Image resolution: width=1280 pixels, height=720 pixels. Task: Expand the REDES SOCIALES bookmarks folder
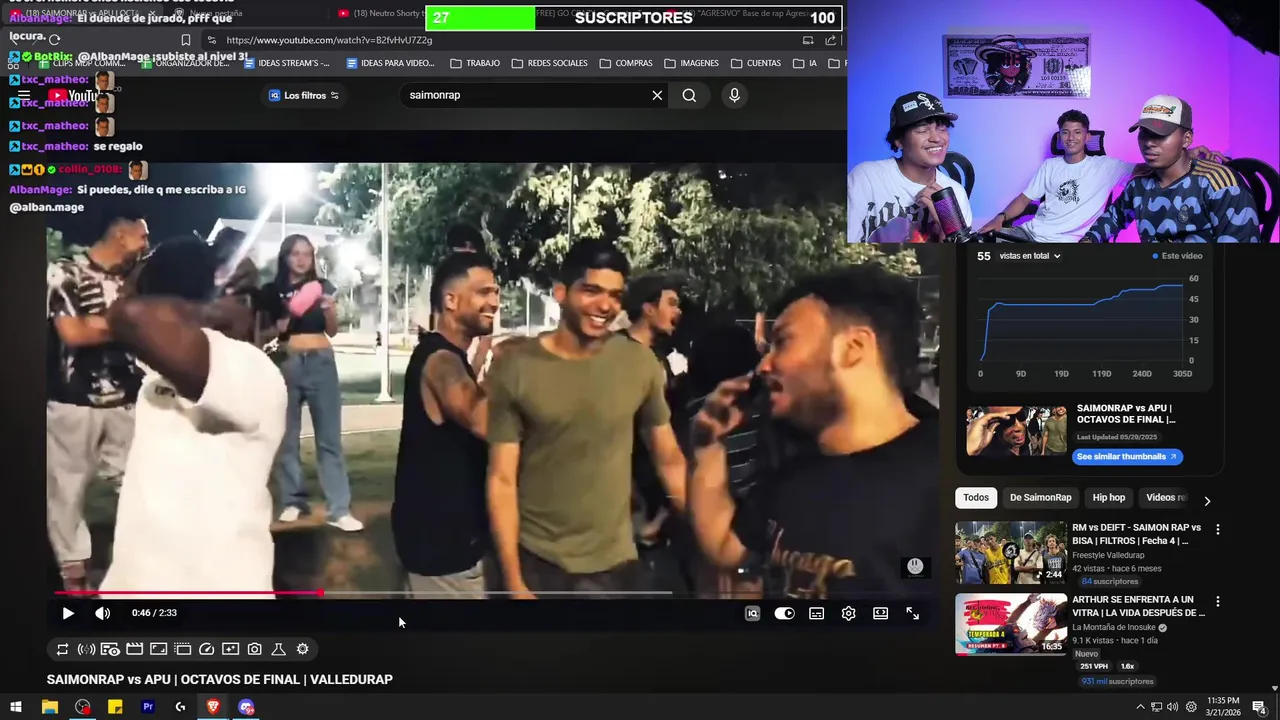coord(549,63)
